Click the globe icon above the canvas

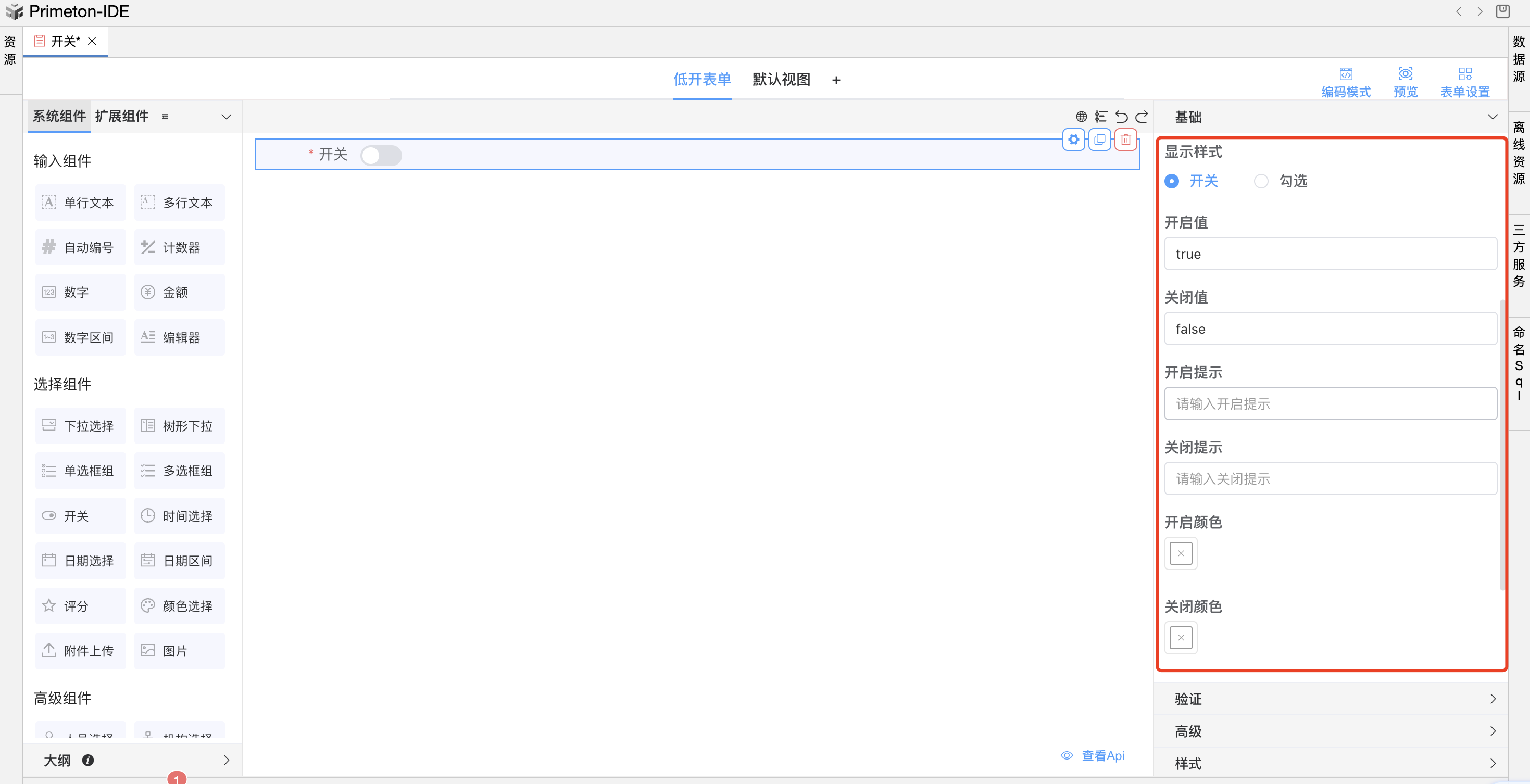[1081, 117]
